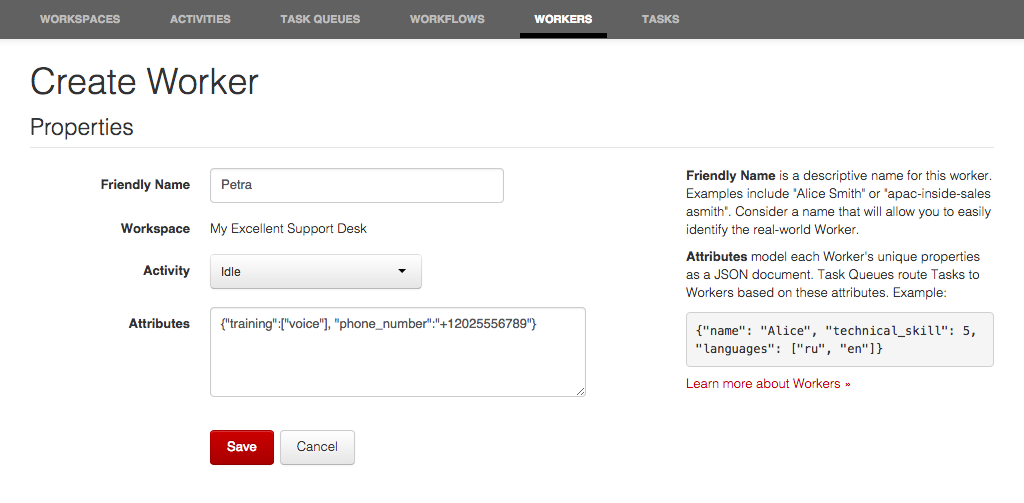The width and height of the screenshot is (1024, 503).
Task: Switch to the Activities tab
Action: pyautogui.click(x=200, y=19)
